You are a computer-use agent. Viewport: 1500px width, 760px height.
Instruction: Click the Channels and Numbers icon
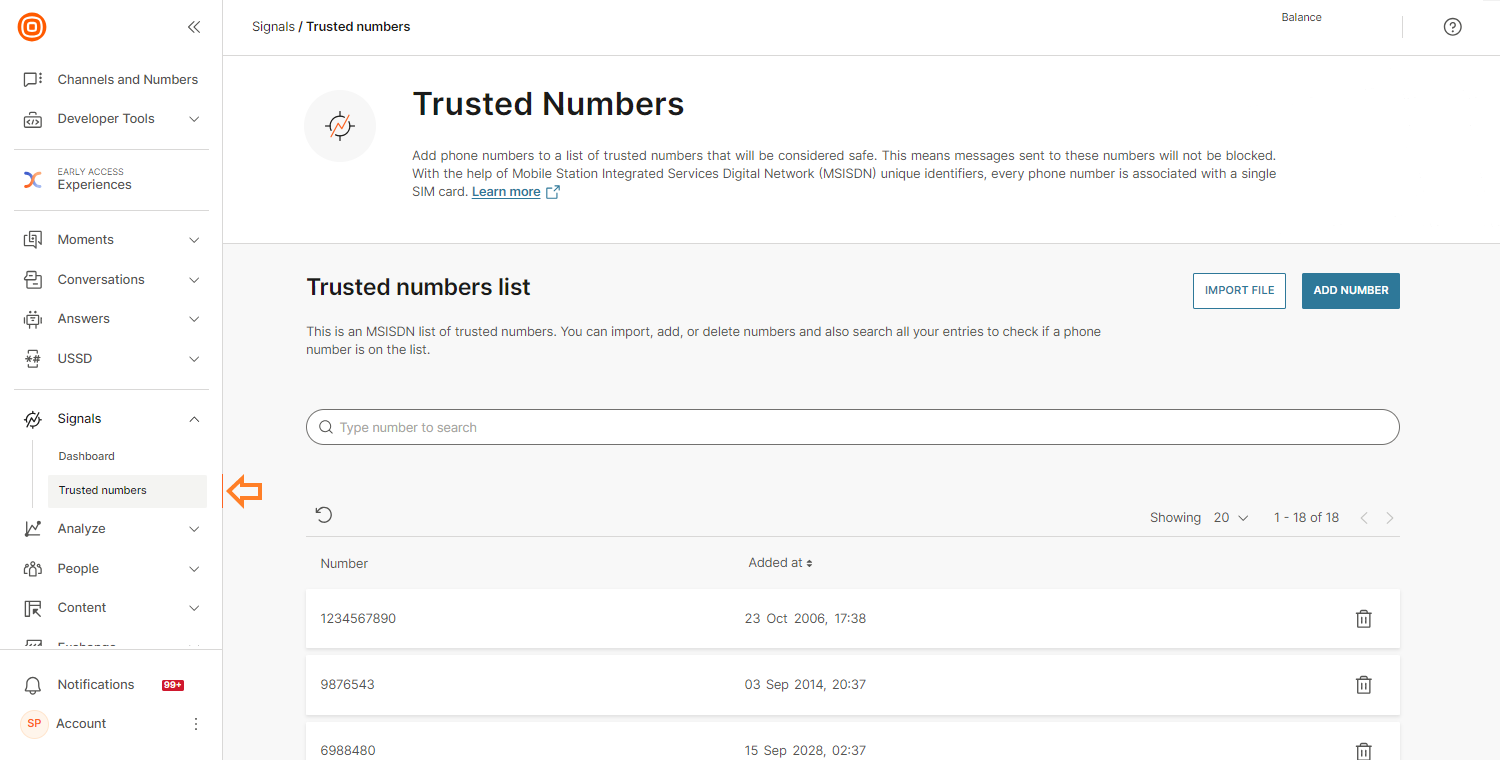tap(33, 80)
